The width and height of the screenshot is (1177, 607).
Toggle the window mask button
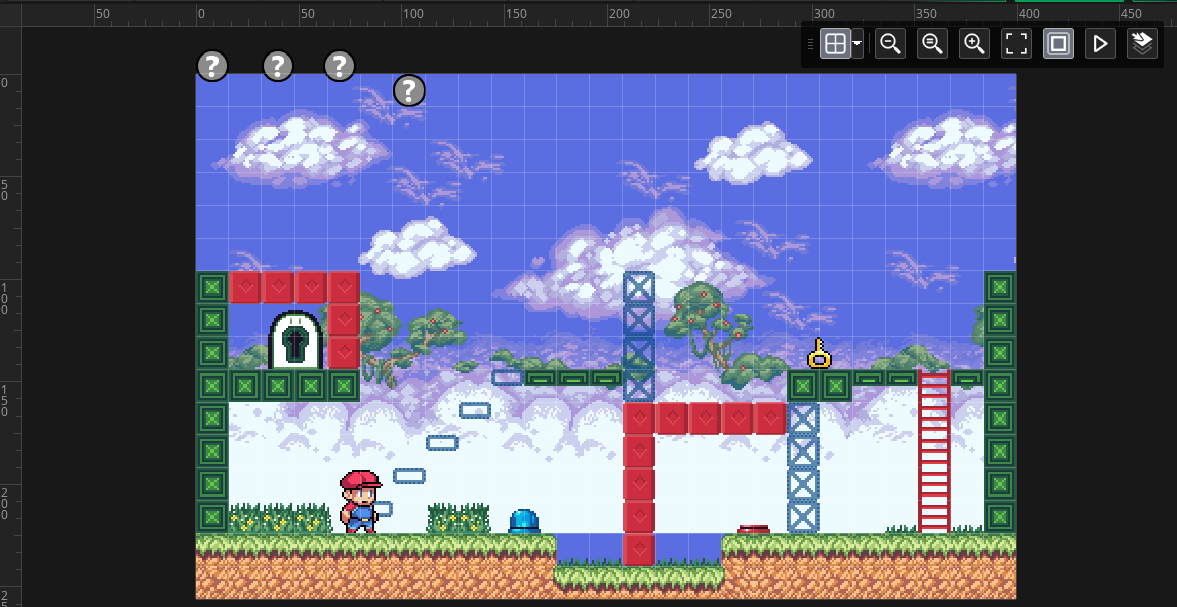tap(1058, 44)
